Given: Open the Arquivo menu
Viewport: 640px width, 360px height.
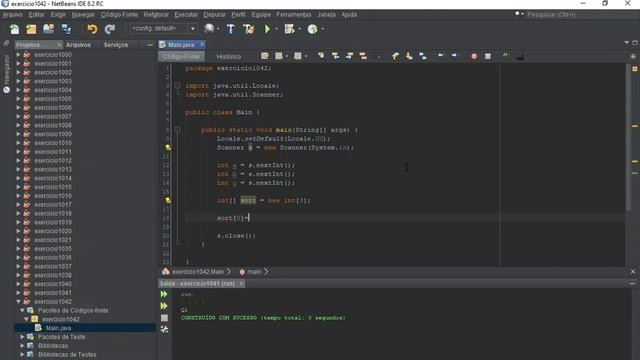Looking at the screenshot, I should pos(13,15).
